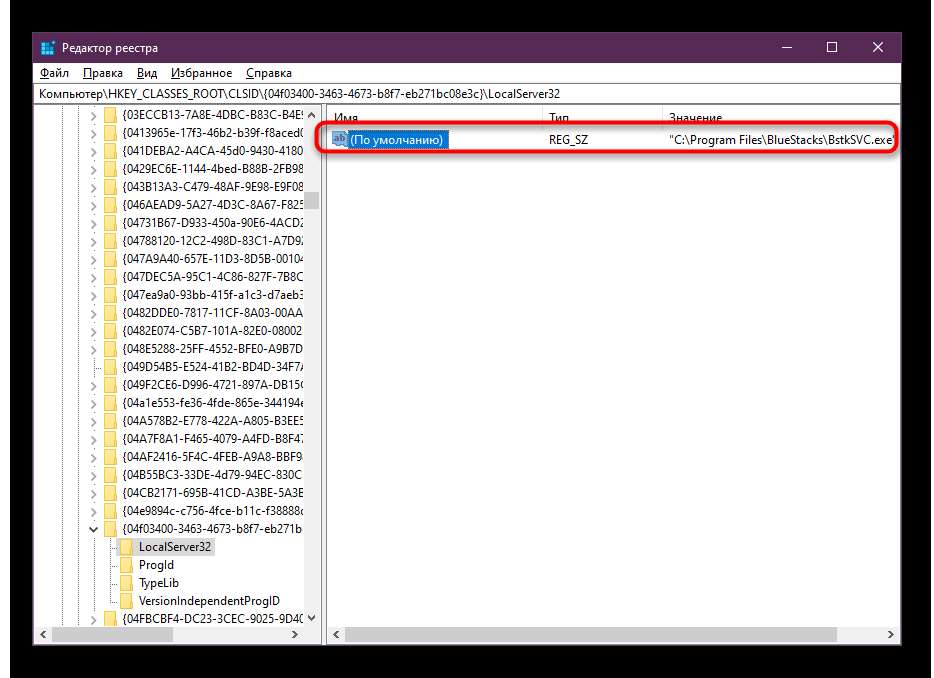The image size is (934, 678).
Task: Click the TypeLib folder icon
Action: (126, 583)
